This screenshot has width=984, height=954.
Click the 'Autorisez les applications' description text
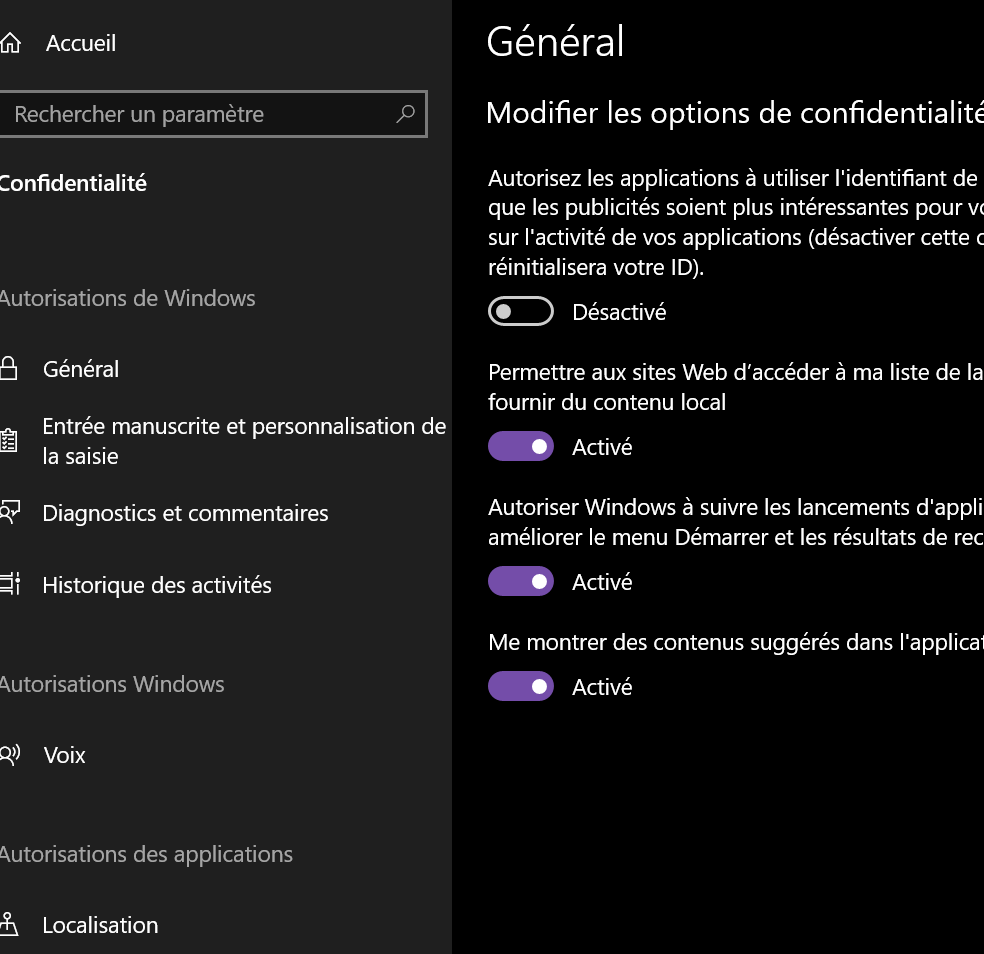tap(735, 222)
